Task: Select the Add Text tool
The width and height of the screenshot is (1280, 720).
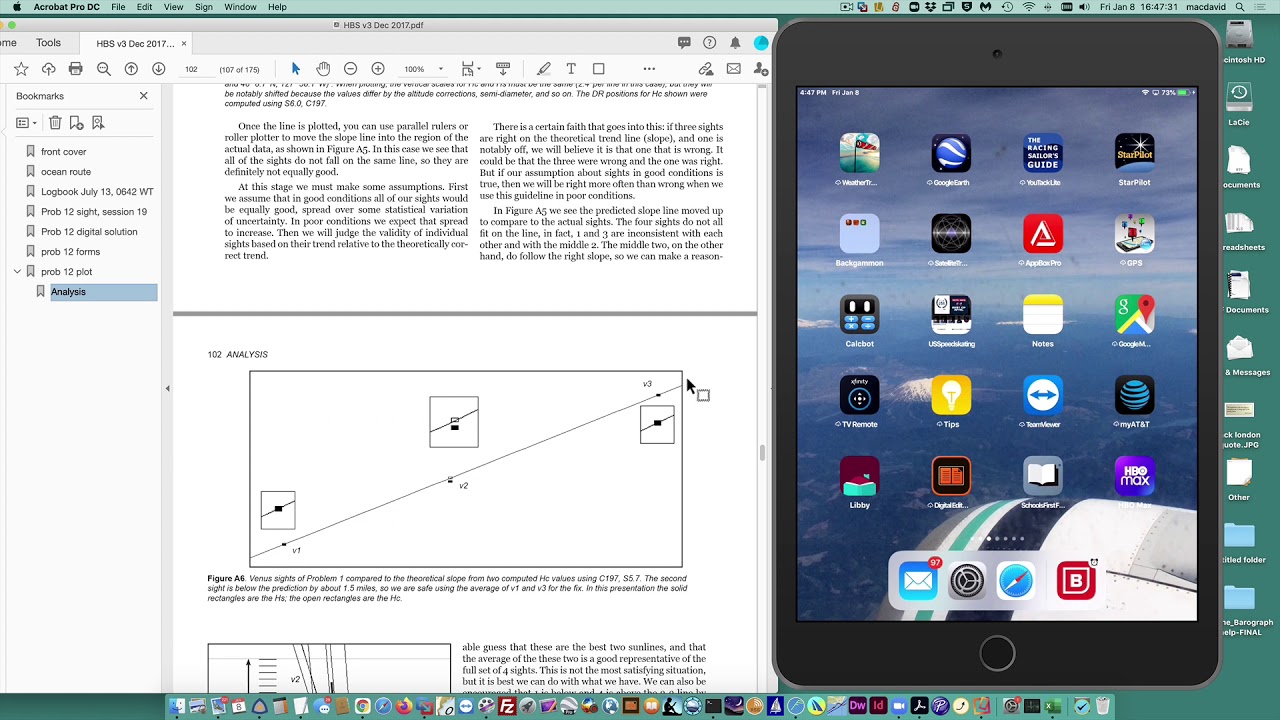Action: pos(571,69)
